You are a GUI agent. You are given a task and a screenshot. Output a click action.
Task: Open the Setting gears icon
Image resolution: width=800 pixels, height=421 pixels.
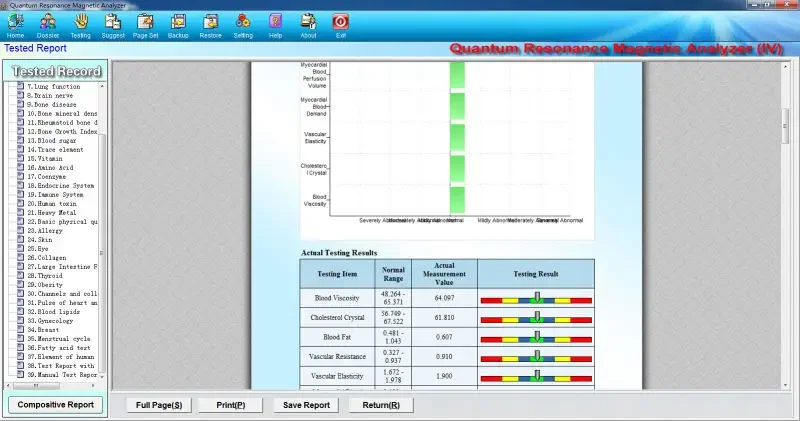[x=243, y=26]
